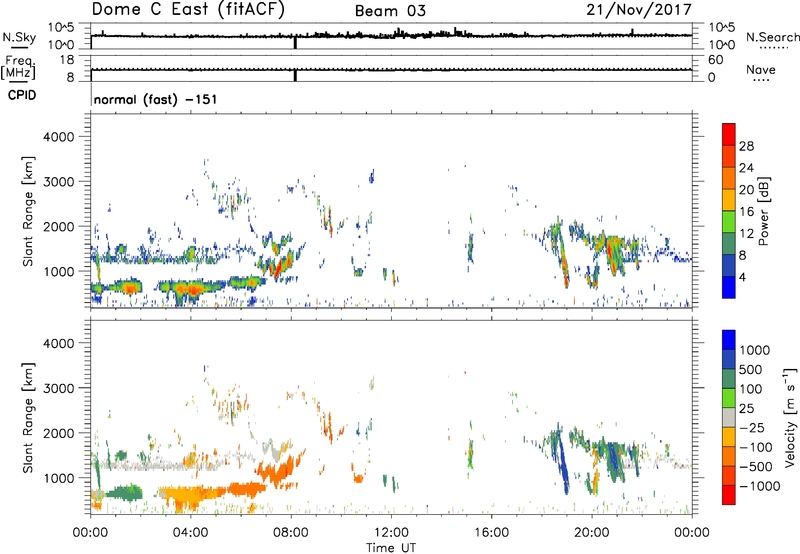The image size is (800, 554).
Task: Click the "18" tick on the frequency axis
Action: [x=67, y=60]
